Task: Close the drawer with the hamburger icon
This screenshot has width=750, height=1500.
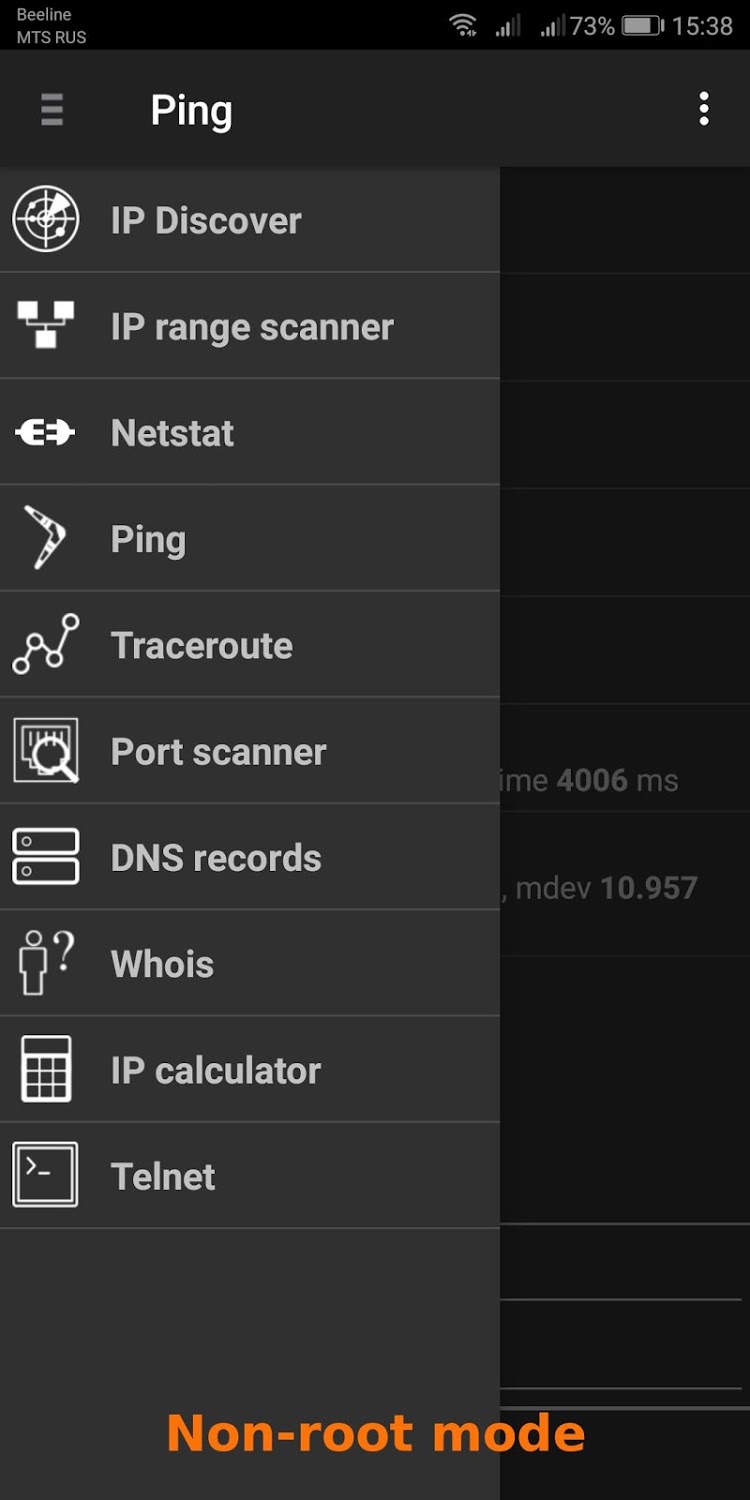Action: (x=52, y=109)
